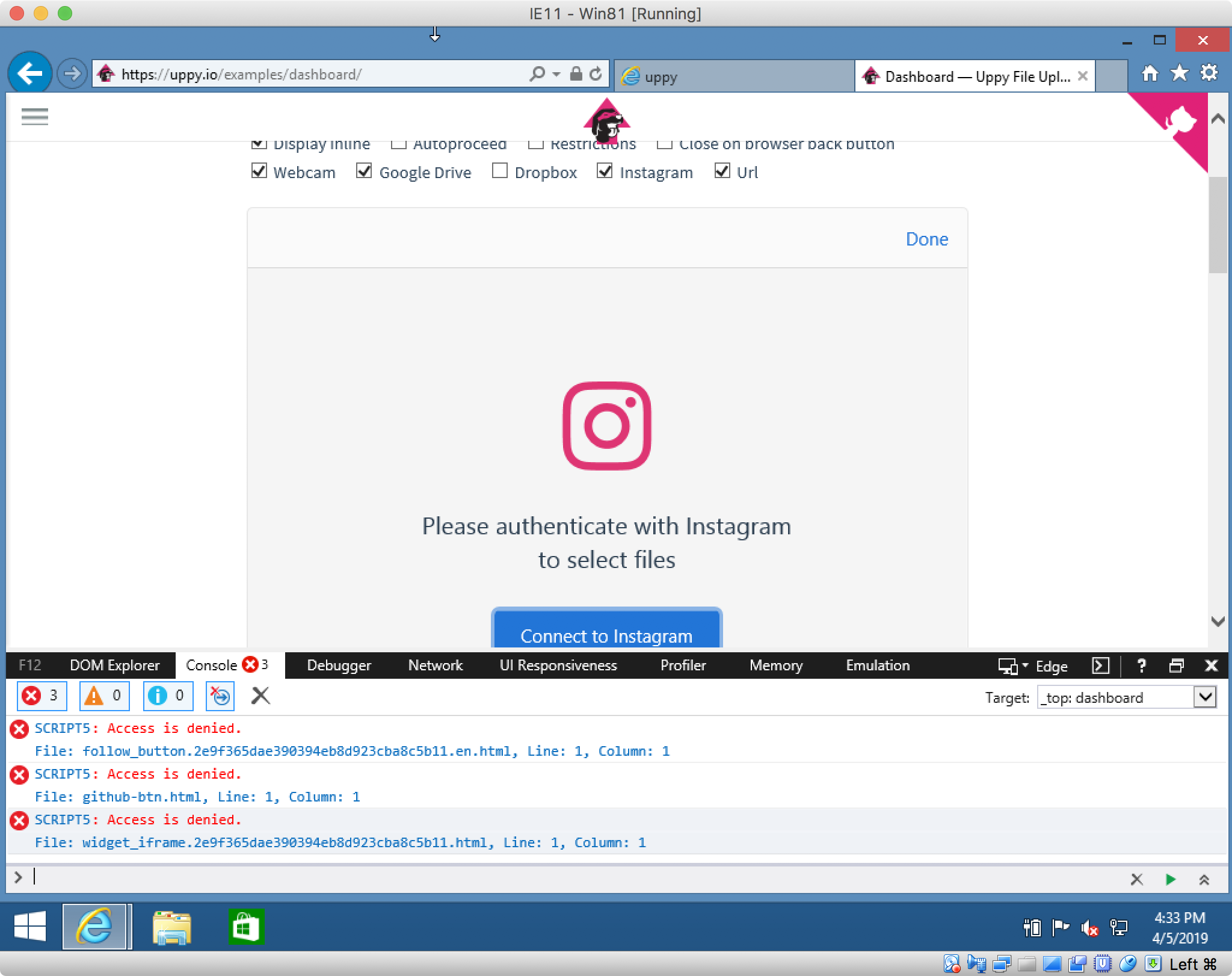Open the Network tab
Screen dimensions: 1232x976
point(435,666)
